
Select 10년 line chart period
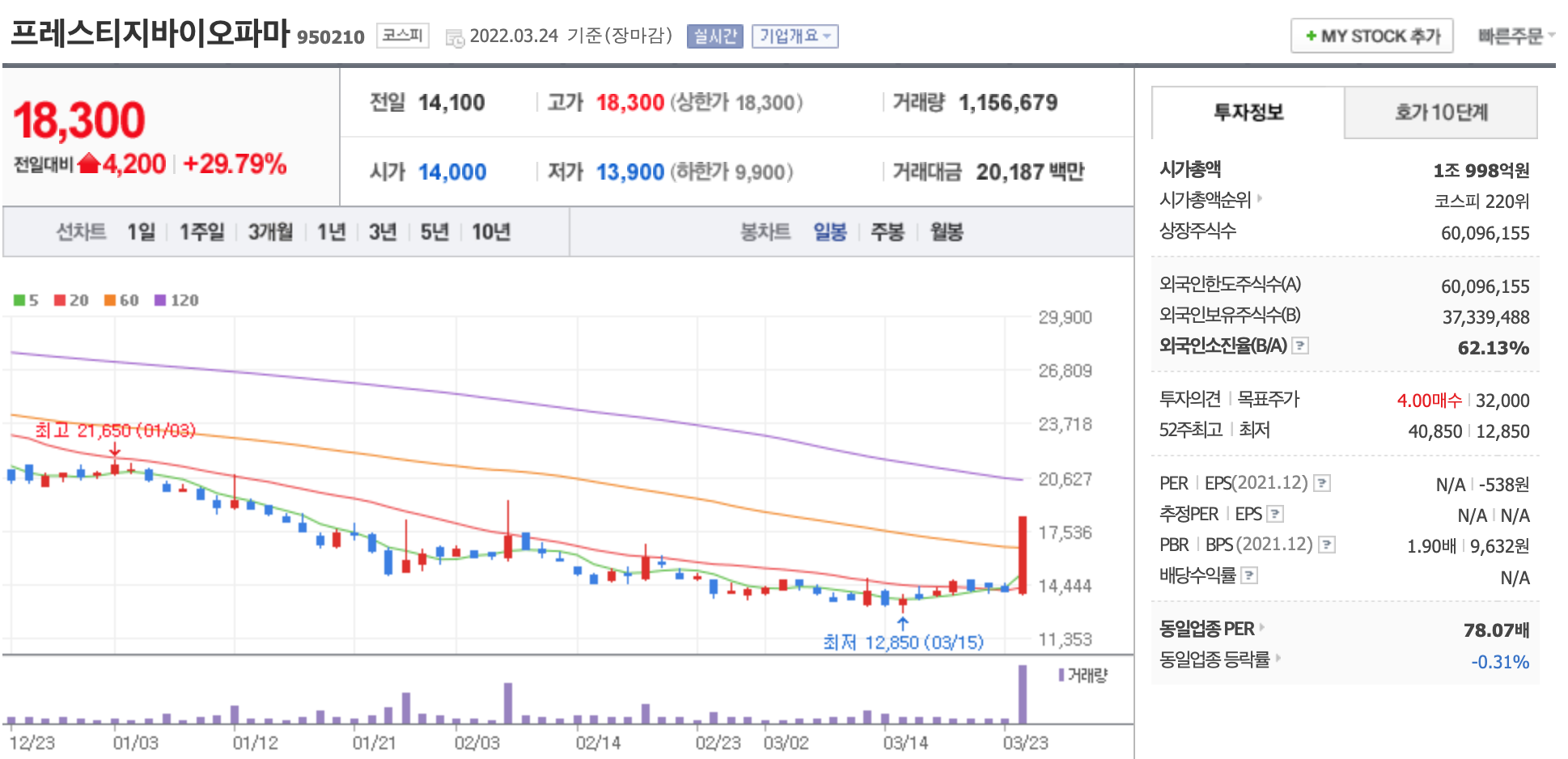pos(491,232)
